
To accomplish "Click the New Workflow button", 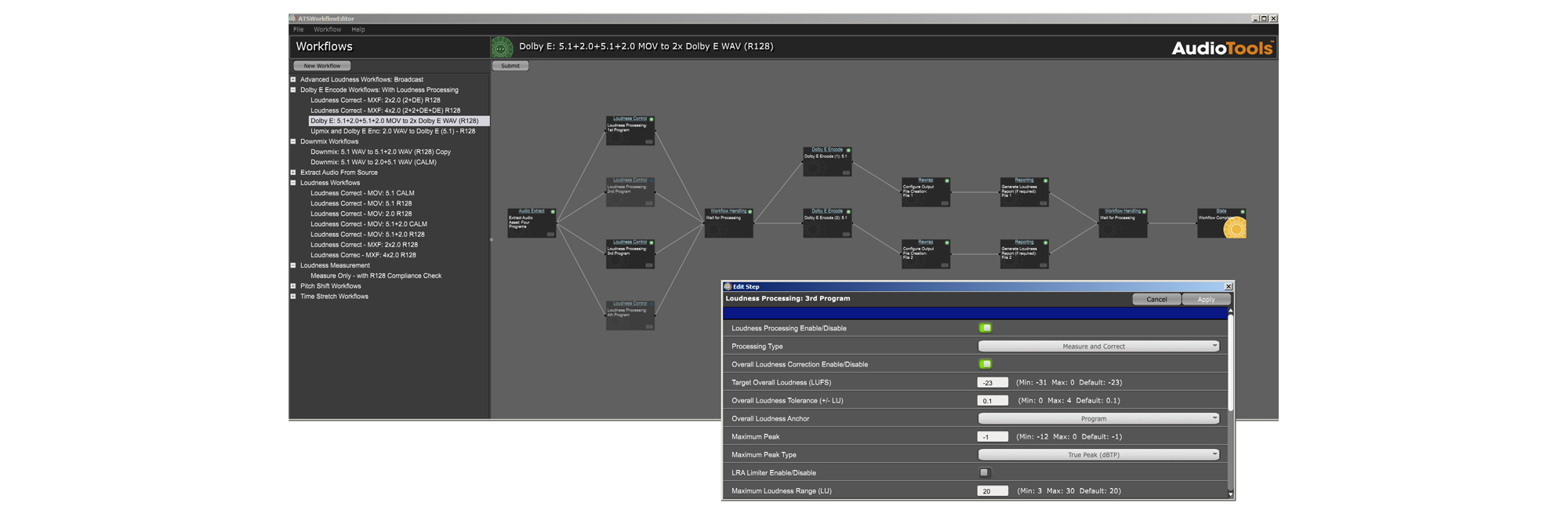I will (322, 66).
